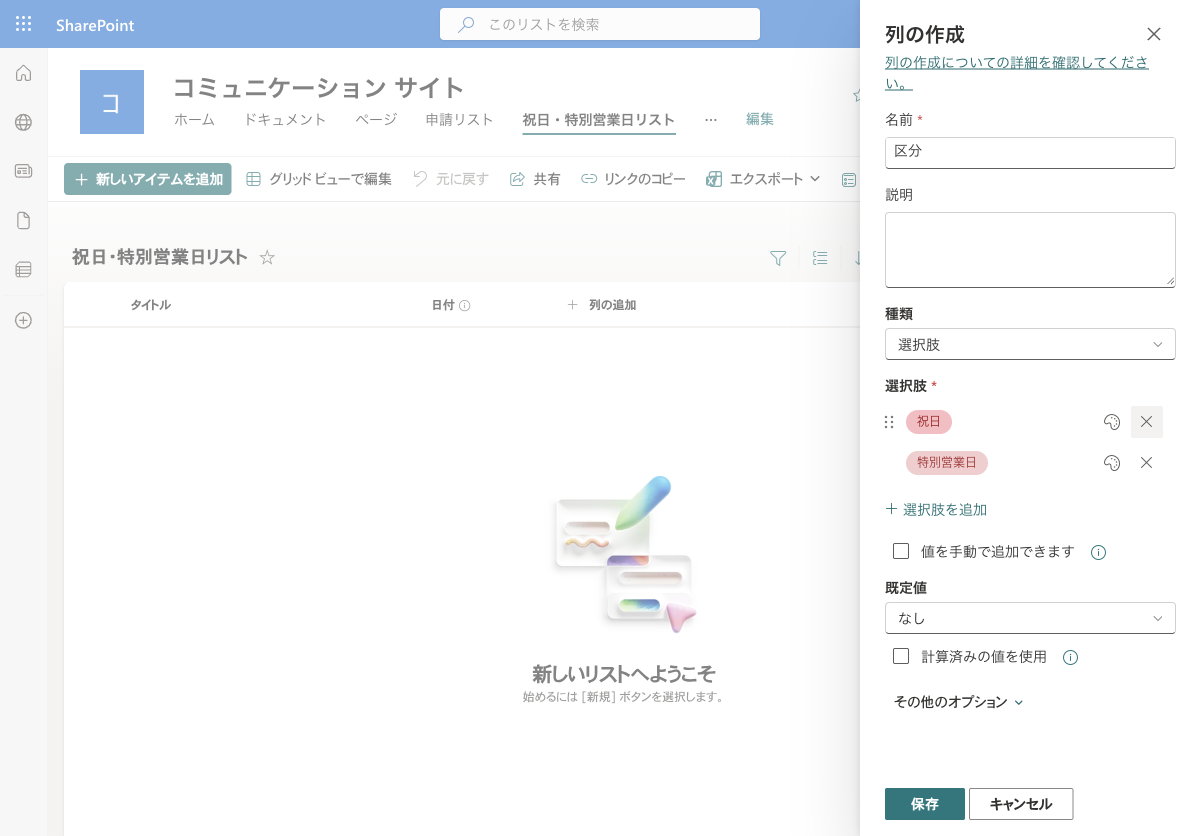Close the 列の作成 panel
Screen dimensions: 1200x836
tap(1154, 34)
